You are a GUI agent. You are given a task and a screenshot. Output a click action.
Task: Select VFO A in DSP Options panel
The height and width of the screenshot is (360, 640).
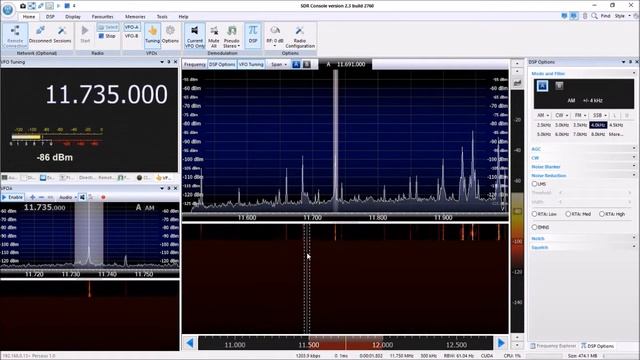pos(542,86)
